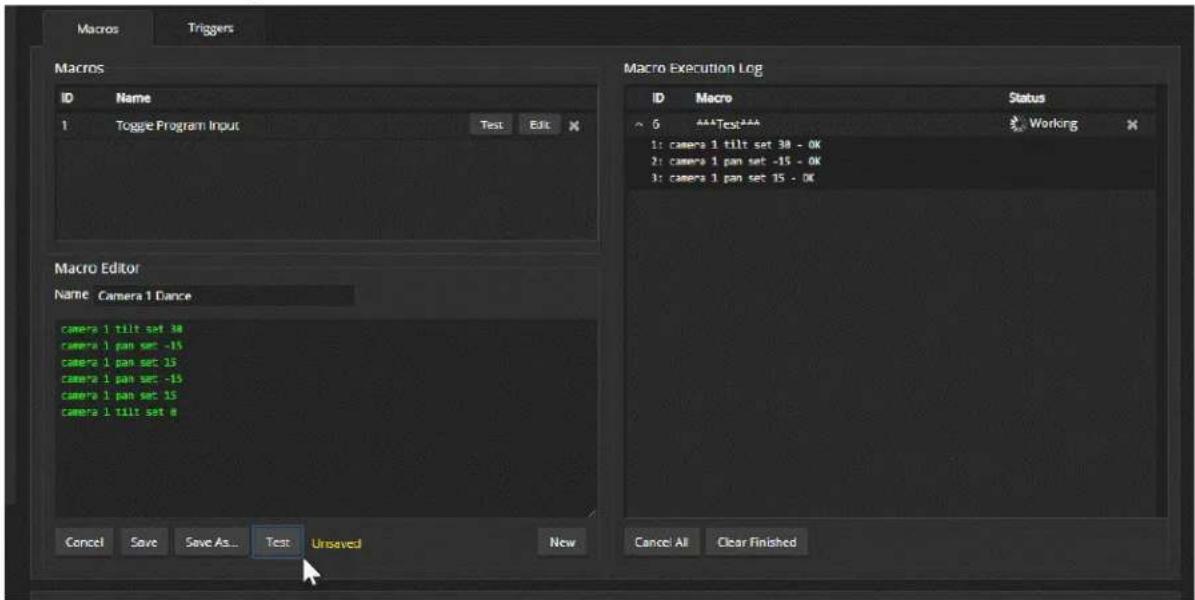Open Save As for macro
This screenshot has height=600, width=1195.
(x=212, y=542)
